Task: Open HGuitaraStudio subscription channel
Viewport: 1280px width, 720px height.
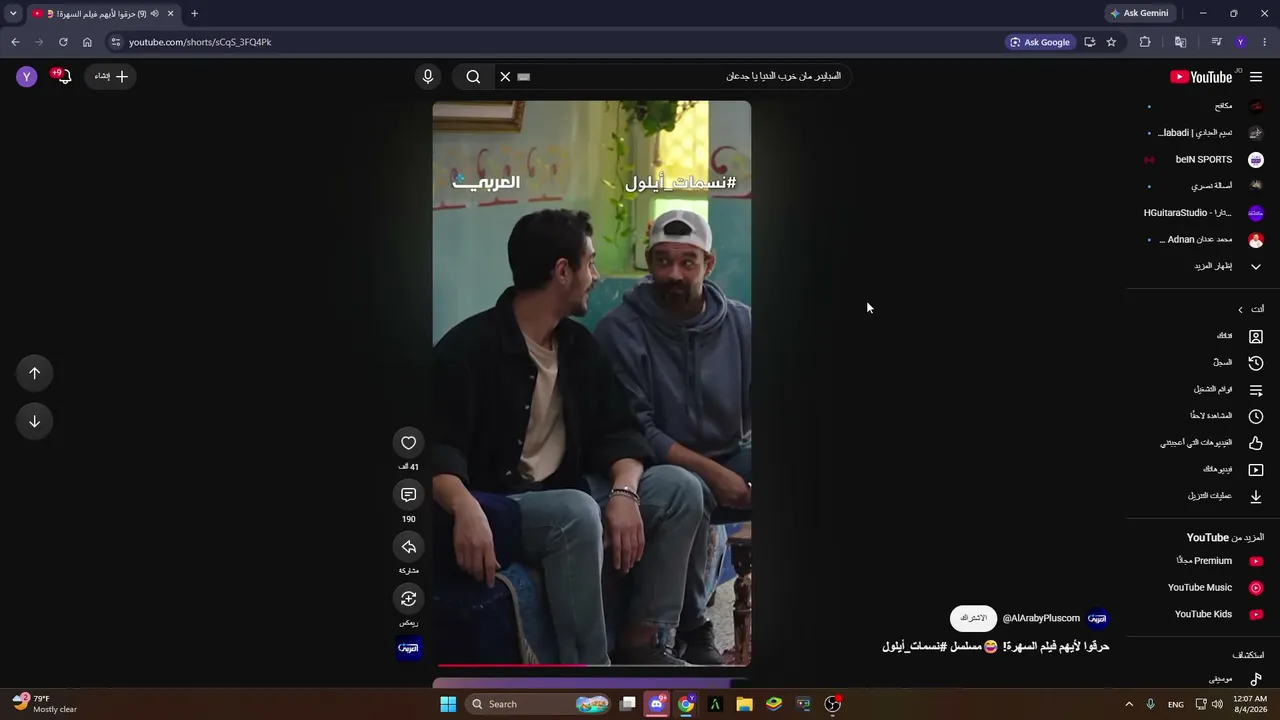Action: coord(1204,213)
